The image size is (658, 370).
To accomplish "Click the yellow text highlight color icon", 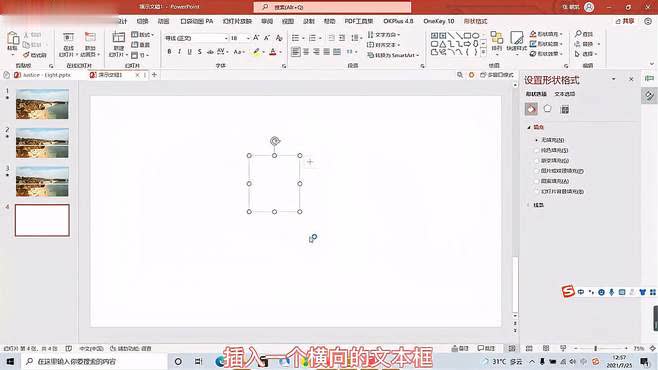I will [x=256, y=52].
